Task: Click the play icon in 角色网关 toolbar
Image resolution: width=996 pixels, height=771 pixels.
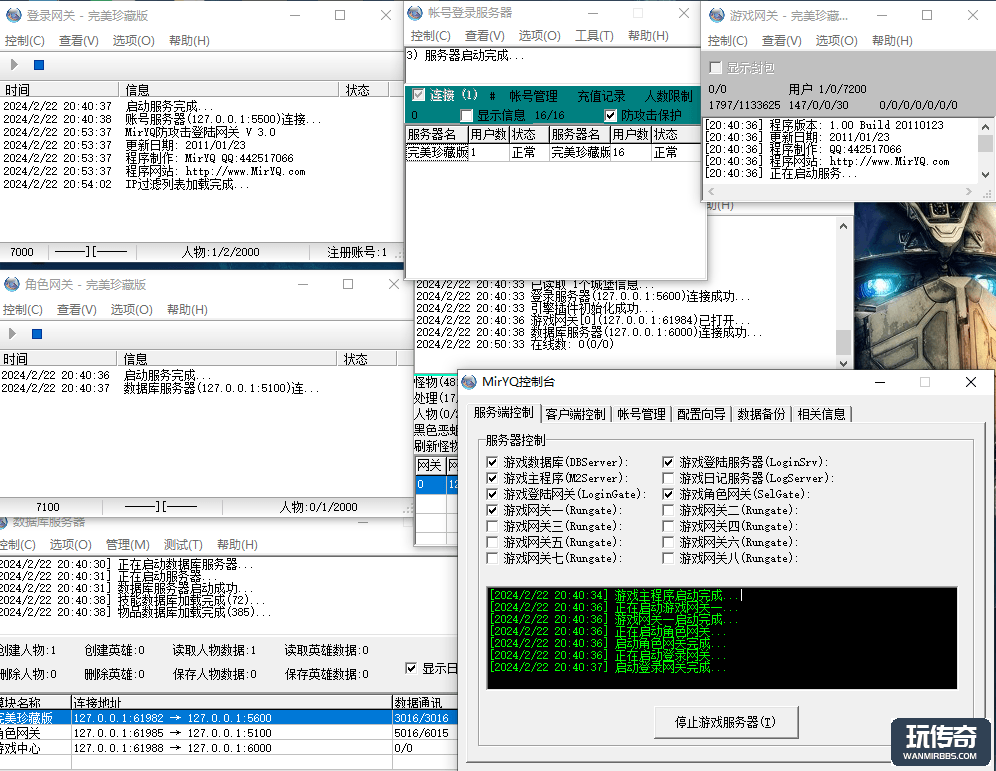Action: (13, 333)
